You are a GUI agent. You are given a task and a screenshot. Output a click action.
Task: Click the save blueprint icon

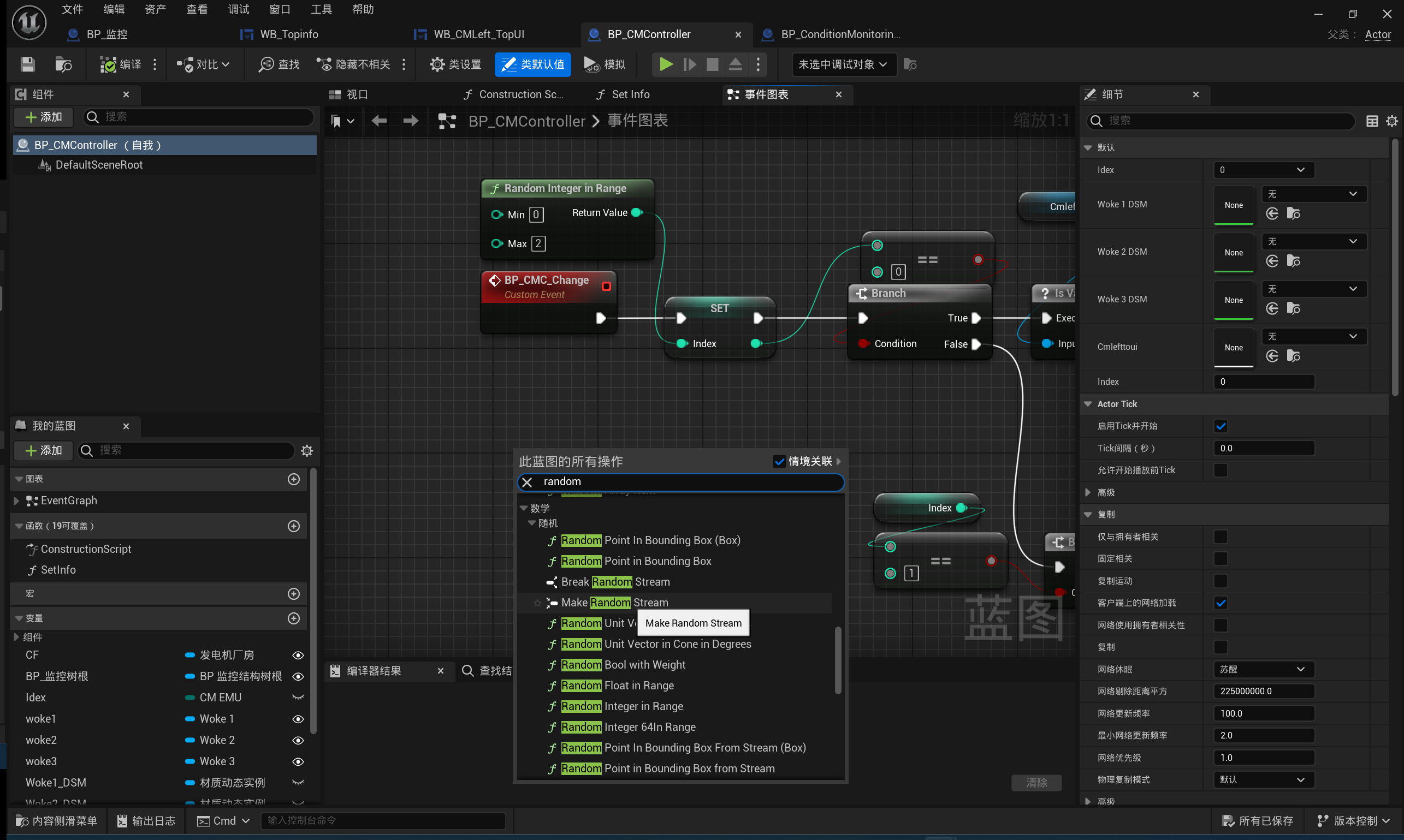tap(27, 64)
